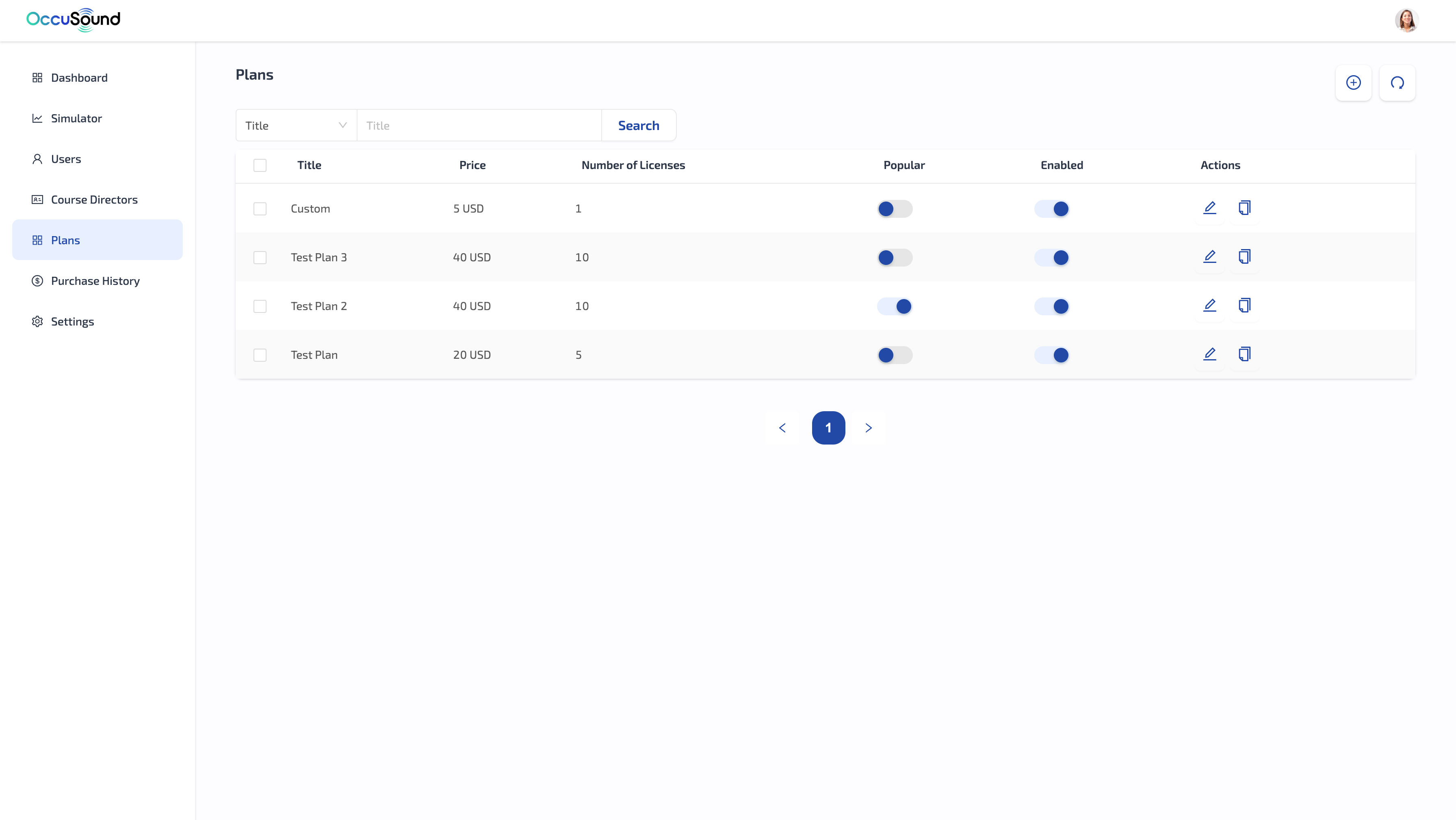Click the add new plan icon
The width and height of the screenshot is (1456, 820).
[1353, 82]
